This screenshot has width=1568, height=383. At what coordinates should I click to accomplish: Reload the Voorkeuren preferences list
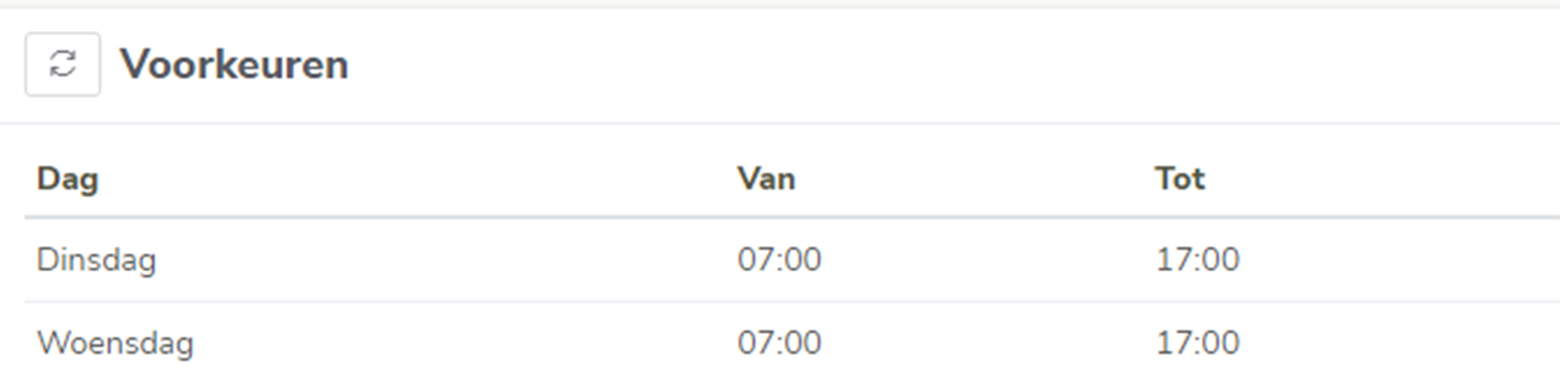63,64
